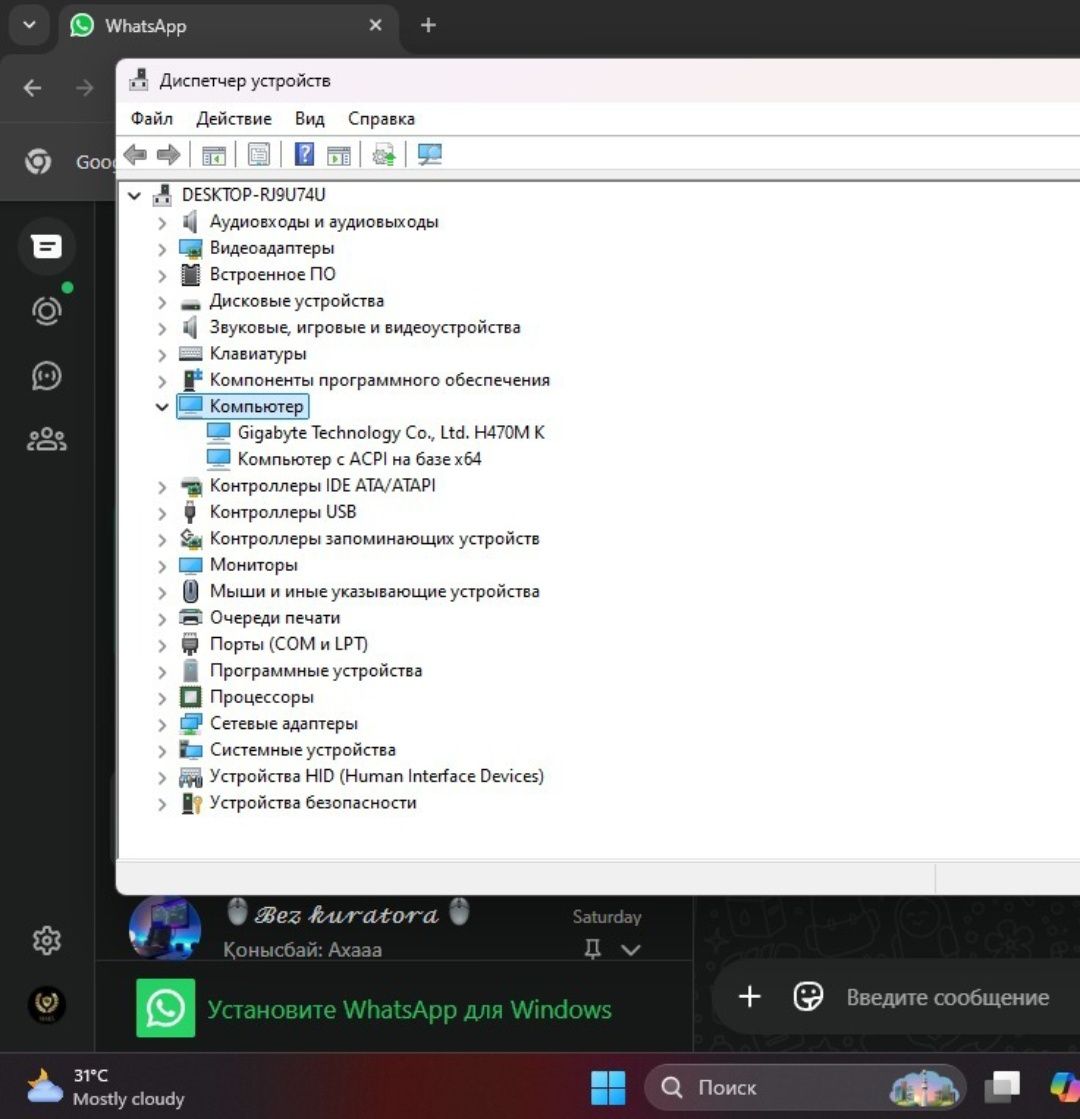Expand Аудиовходы и аудиовыходы
Image resolution: width=1080 pixels, height=1119 pixels.
pyautogui.click(x=162, y=223)
